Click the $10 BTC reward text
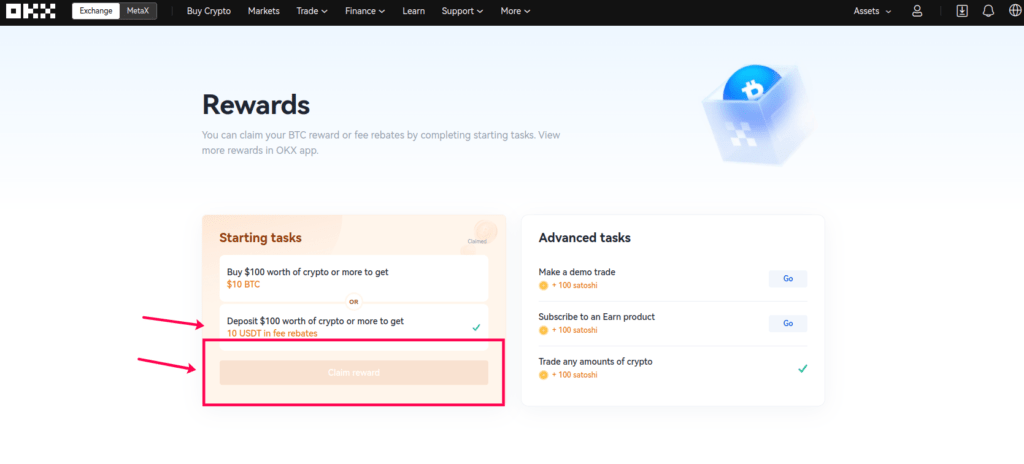Image resolution: width=1024 pixels, height=464 pixels. tap(242, 284)
